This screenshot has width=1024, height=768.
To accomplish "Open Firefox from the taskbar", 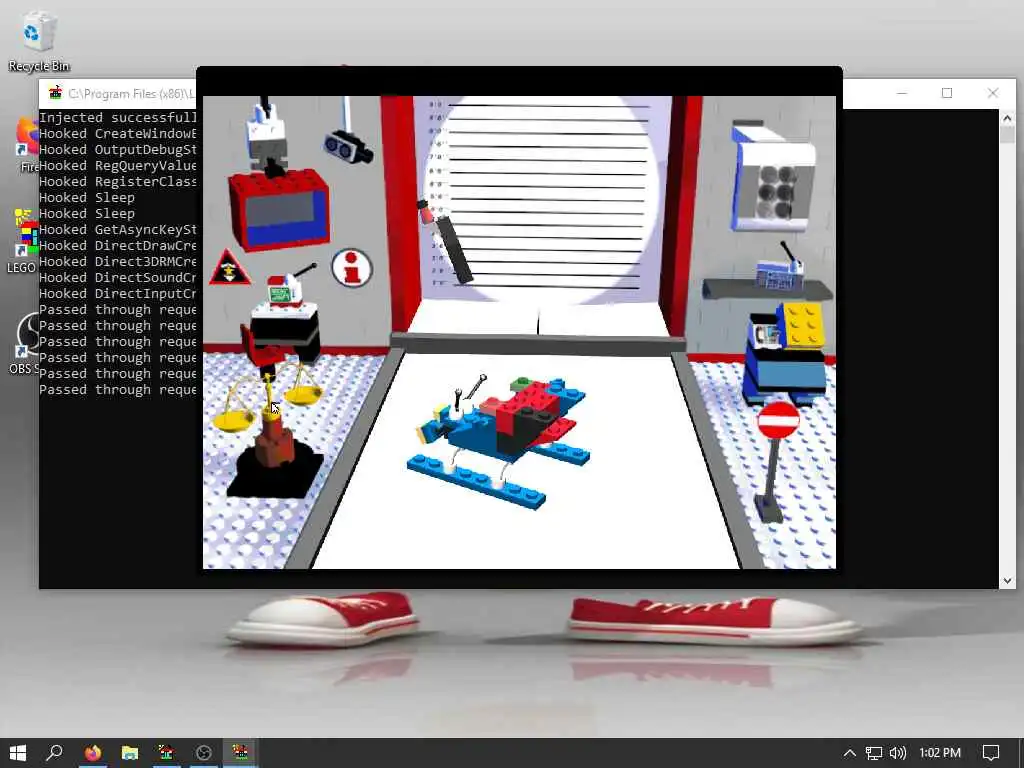I will [x=93, y=753].
